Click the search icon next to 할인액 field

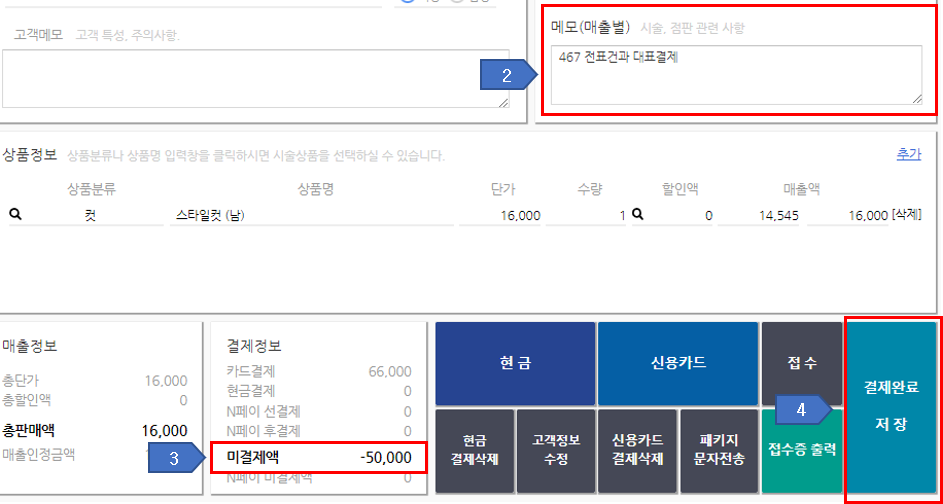637,215
